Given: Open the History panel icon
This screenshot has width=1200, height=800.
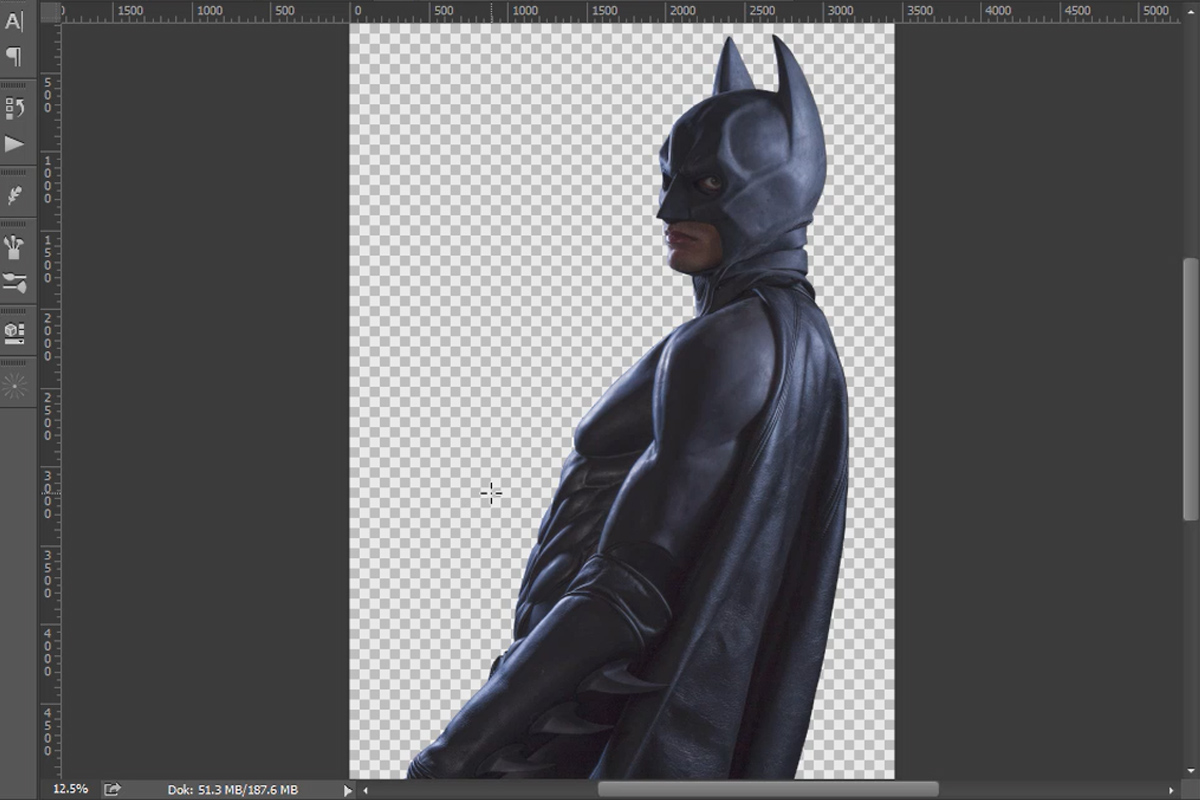Looking at the screenshot, I should (14, 109).
